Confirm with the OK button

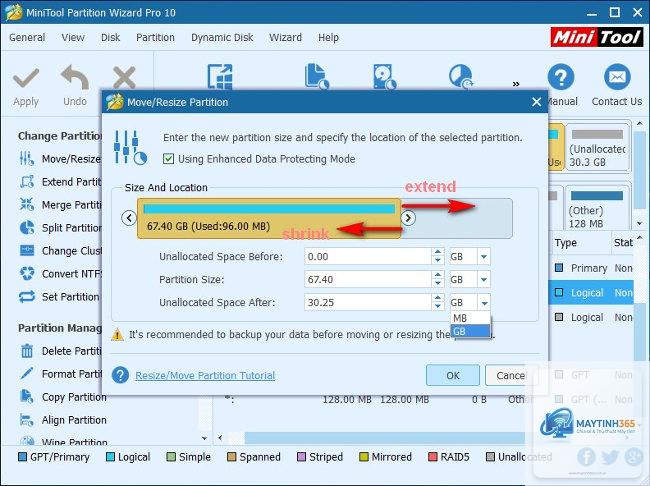(453, 375)
